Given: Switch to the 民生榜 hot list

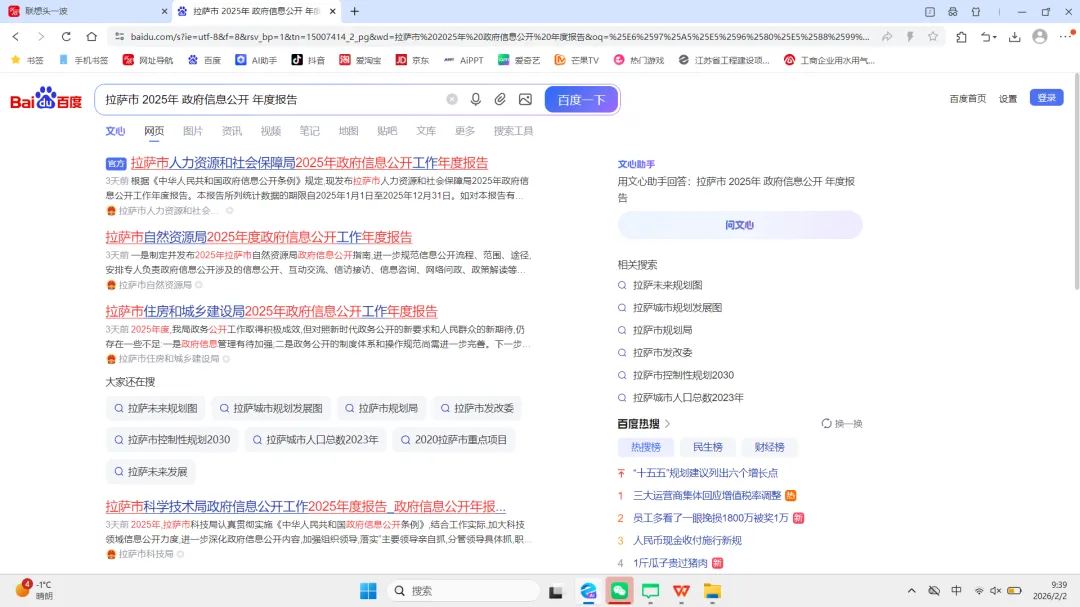Looking at the screenshot, I should [x=707, y=447].
